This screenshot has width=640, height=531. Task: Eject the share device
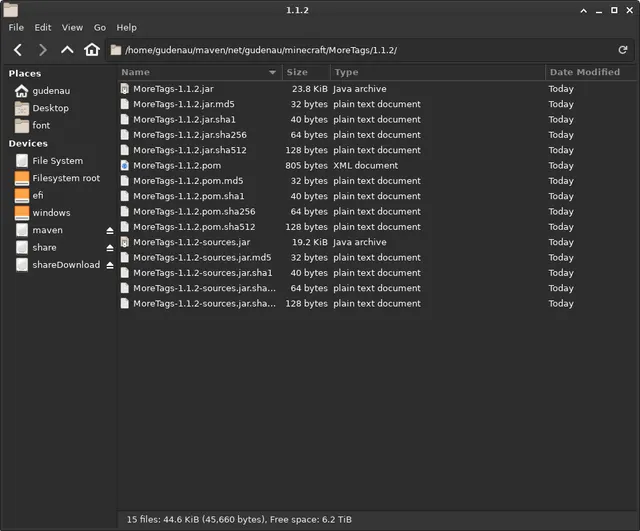click(x=110, y=248)
